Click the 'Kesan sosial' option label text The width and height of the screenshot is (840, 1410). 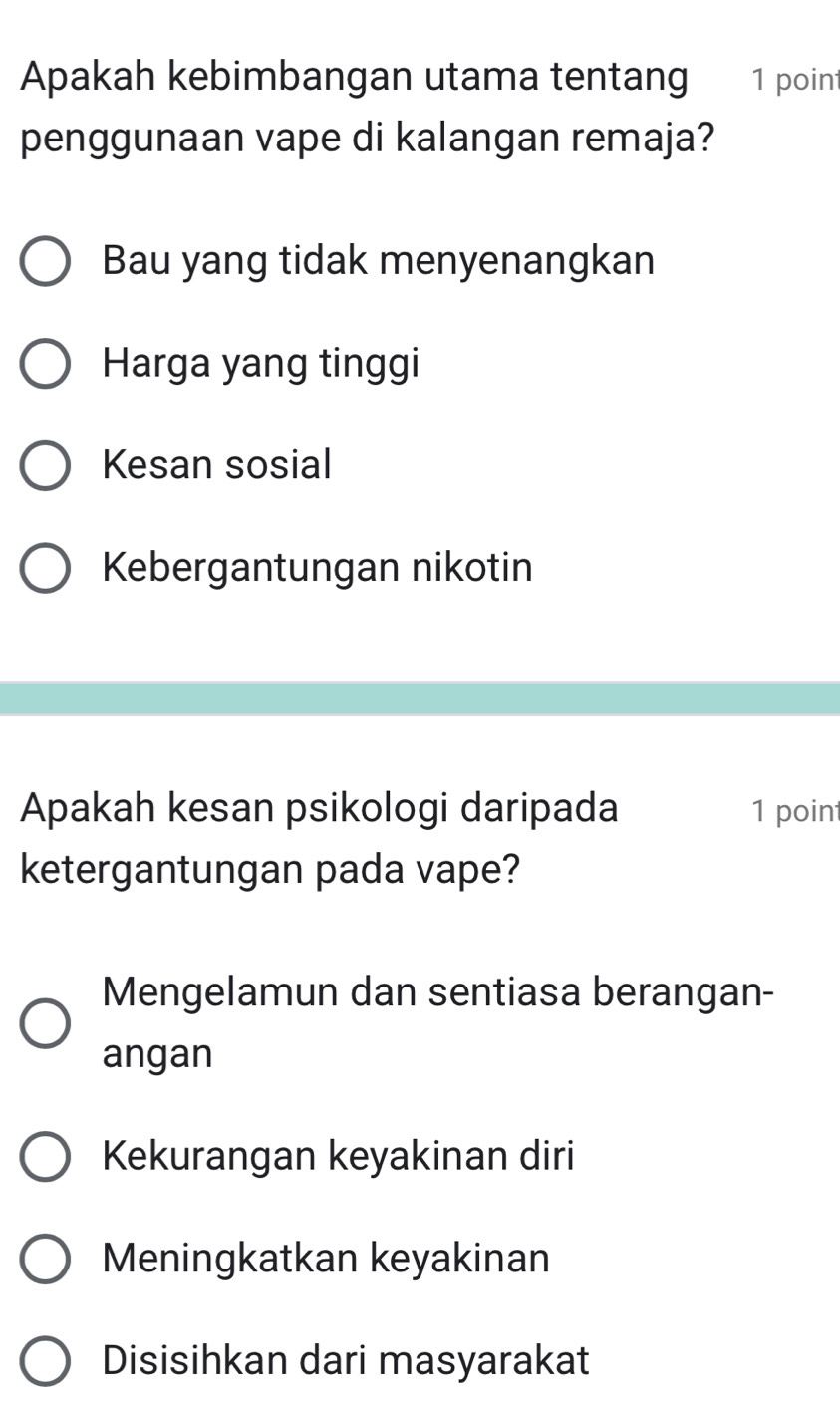pos(216,465)
